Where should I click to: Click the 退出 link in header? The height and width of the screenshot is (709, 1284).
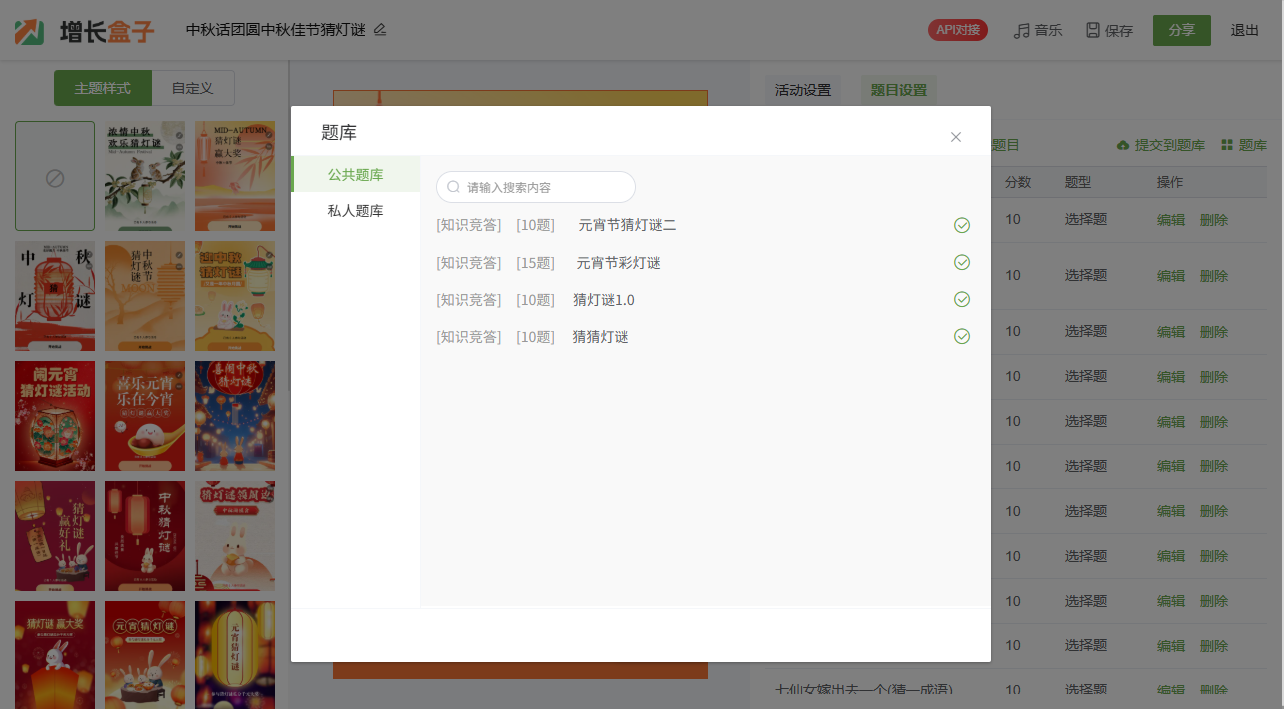[x=1245, y=30]
